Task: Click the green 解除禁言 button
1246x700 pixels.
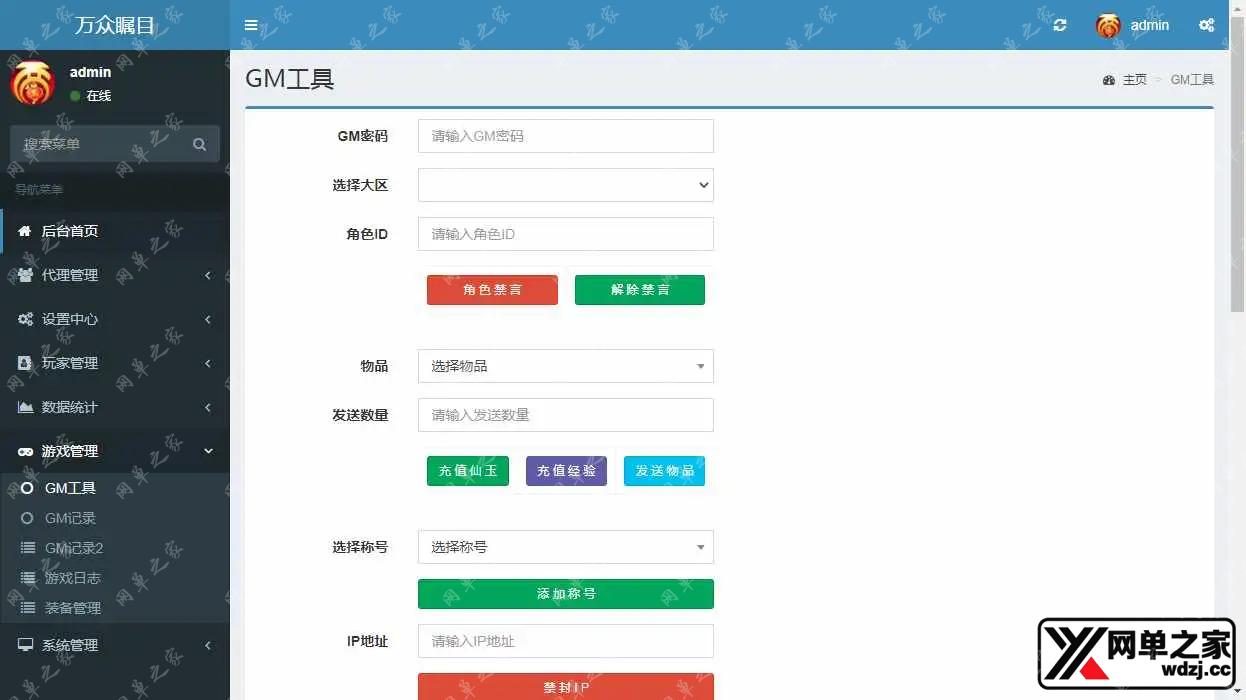Action: [x=639, y=290]
